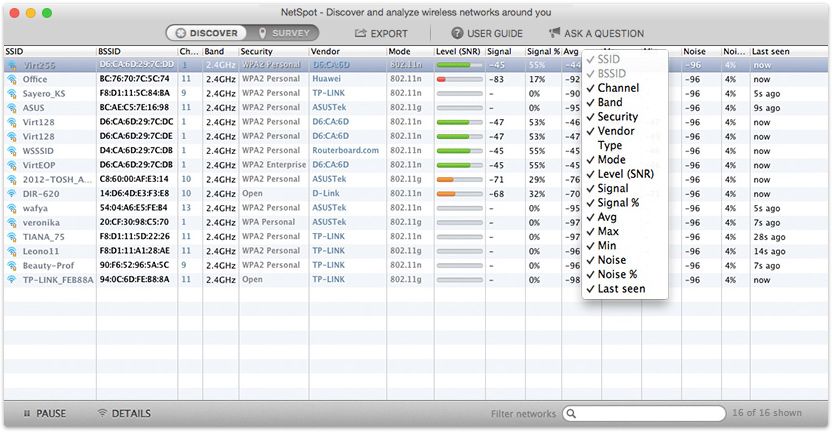The image size is (832, 432).
Task: Click the Wi-Fi icon beside DIR-620
Action: 12,194
